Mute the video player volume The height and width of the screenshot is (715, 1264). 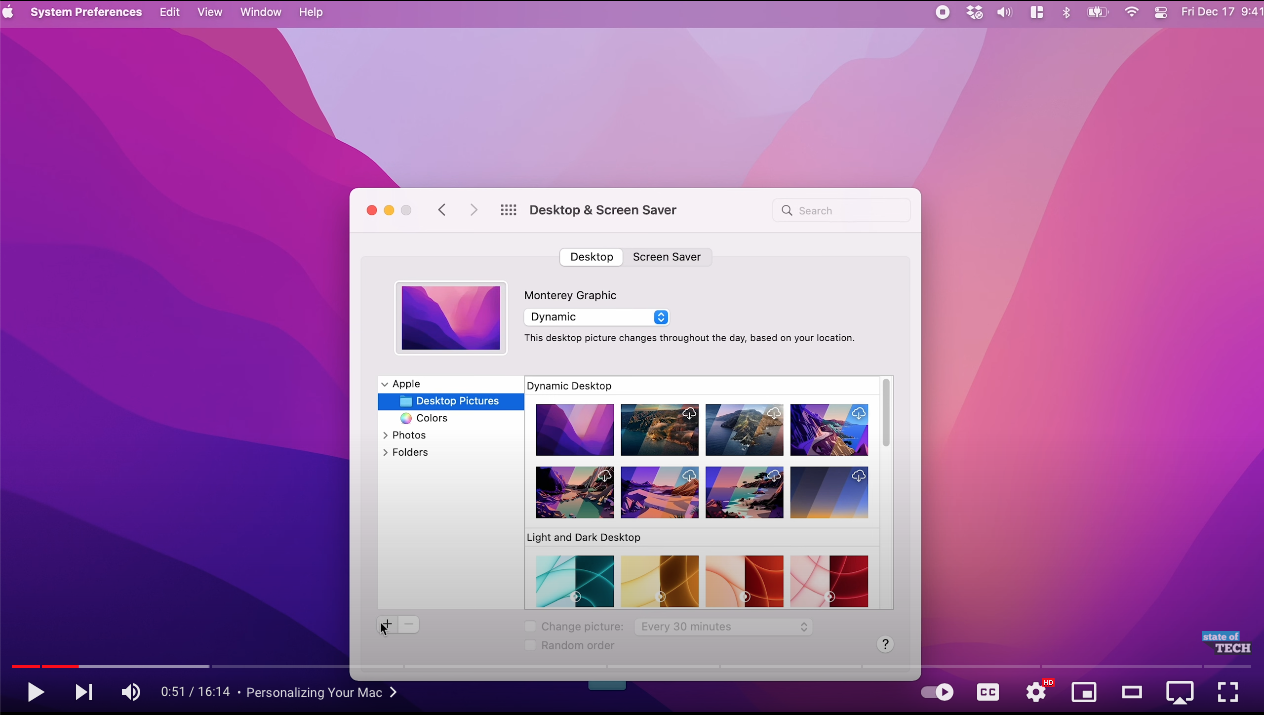tap(131, 692)
